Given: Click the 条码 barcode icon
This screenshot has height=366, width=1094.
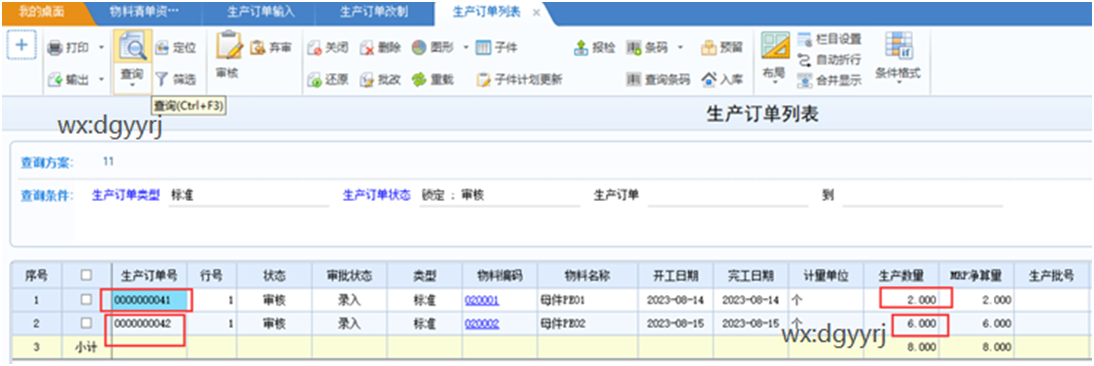Looking at the screenshot, I should (634, 47).
